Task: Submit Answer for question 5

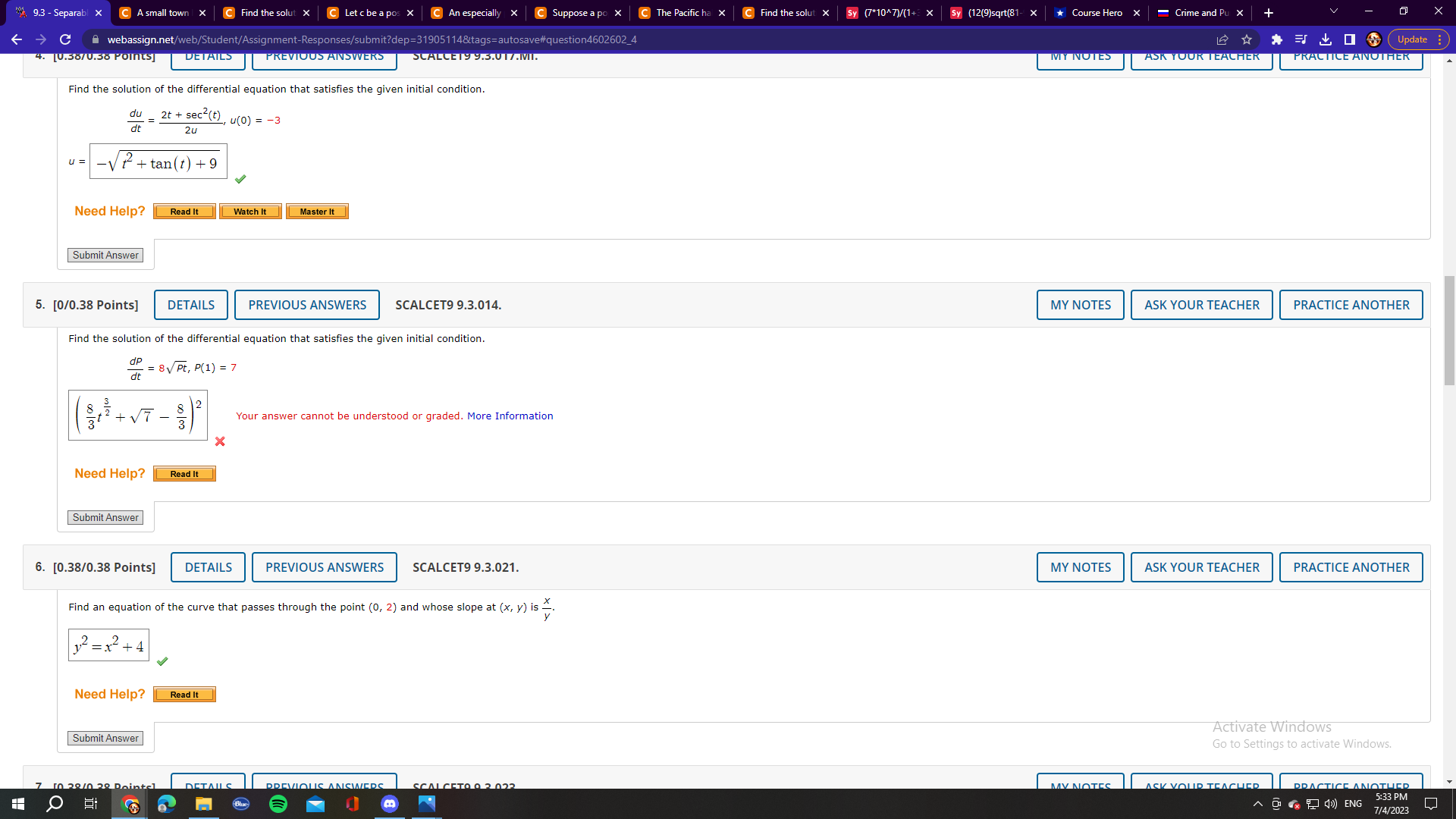Action: pyautogui.click(x=105, y=517)
